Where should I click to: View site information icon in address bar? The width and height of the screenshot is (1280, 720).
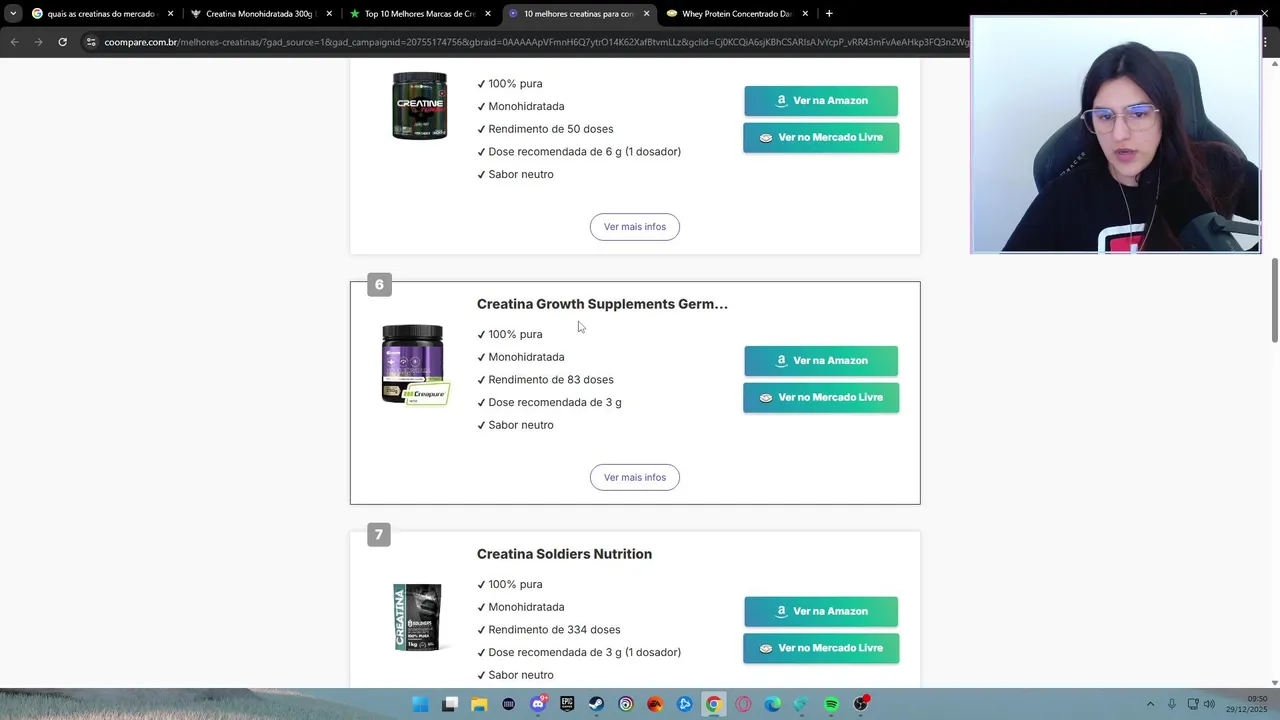coord(91,42)
